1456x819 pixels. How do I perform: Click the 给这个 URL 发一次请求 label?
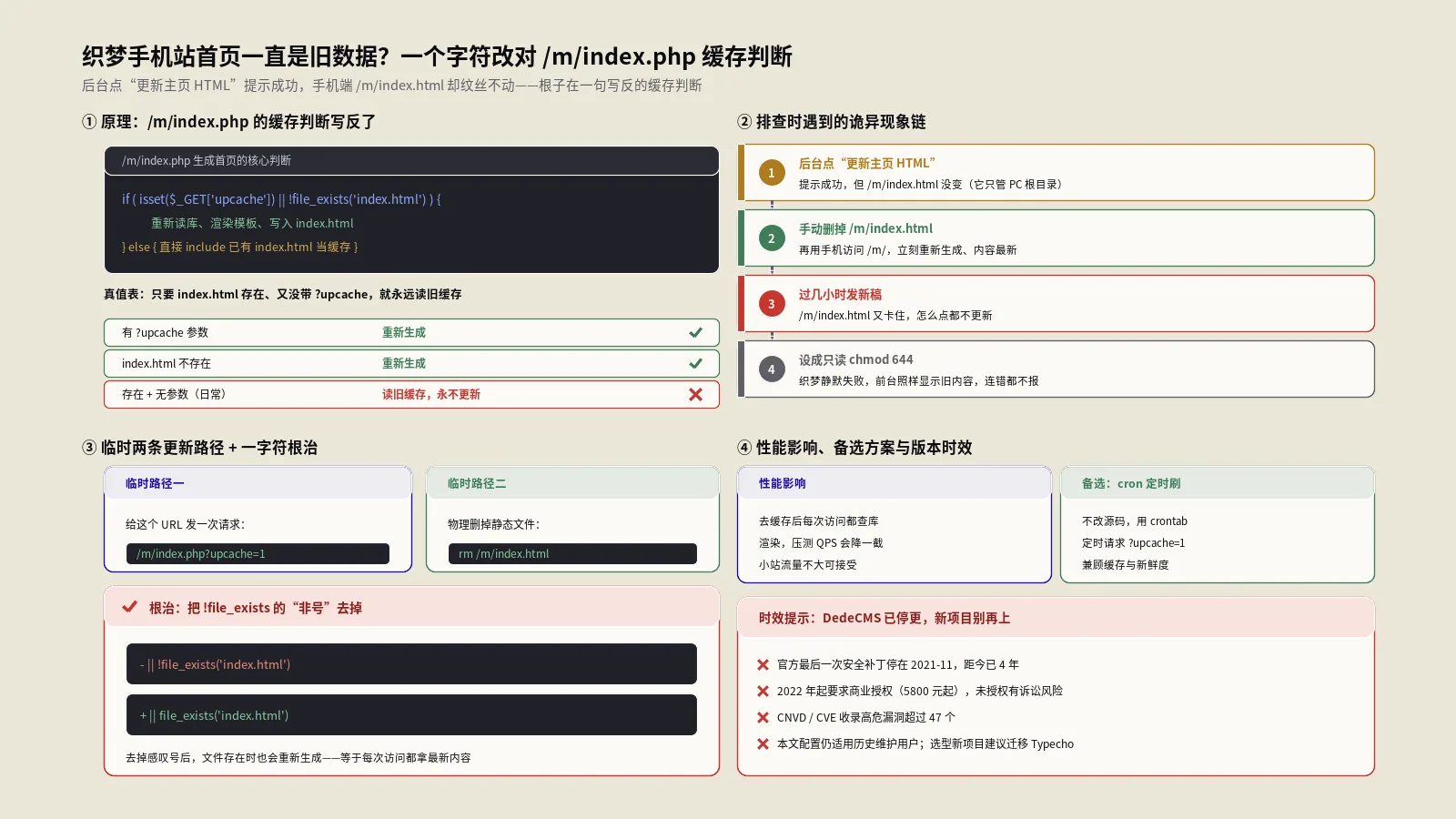click(x=185, y=524)
